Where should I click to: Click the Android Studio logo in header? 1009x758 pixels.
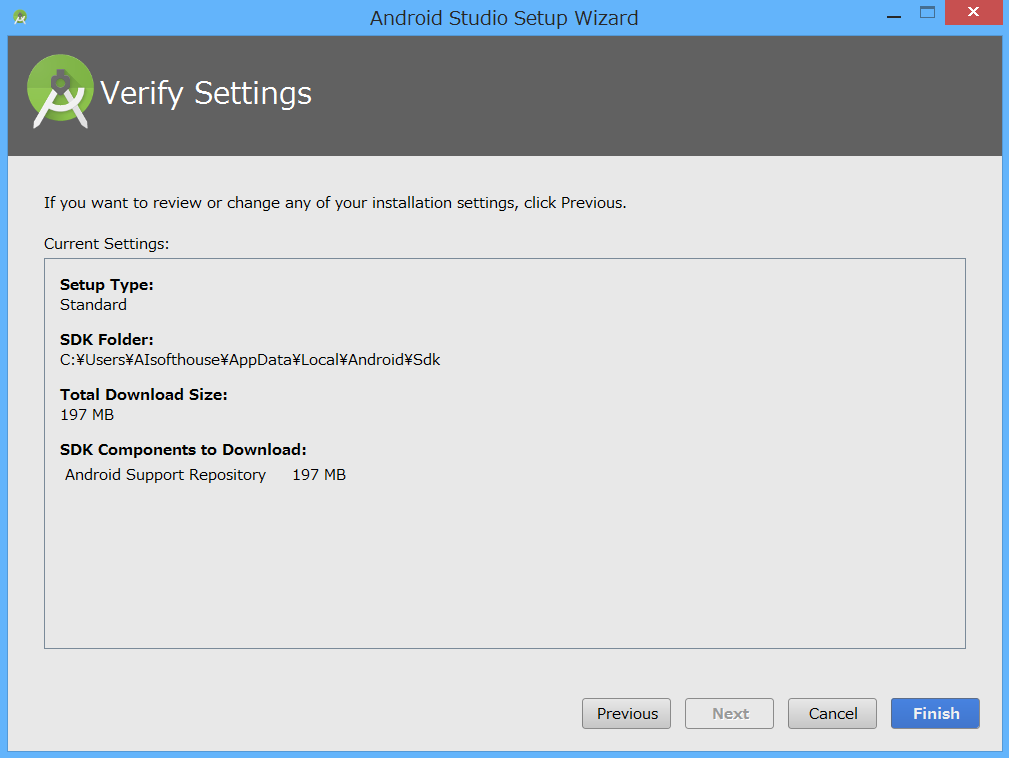[x=60, y=91]
